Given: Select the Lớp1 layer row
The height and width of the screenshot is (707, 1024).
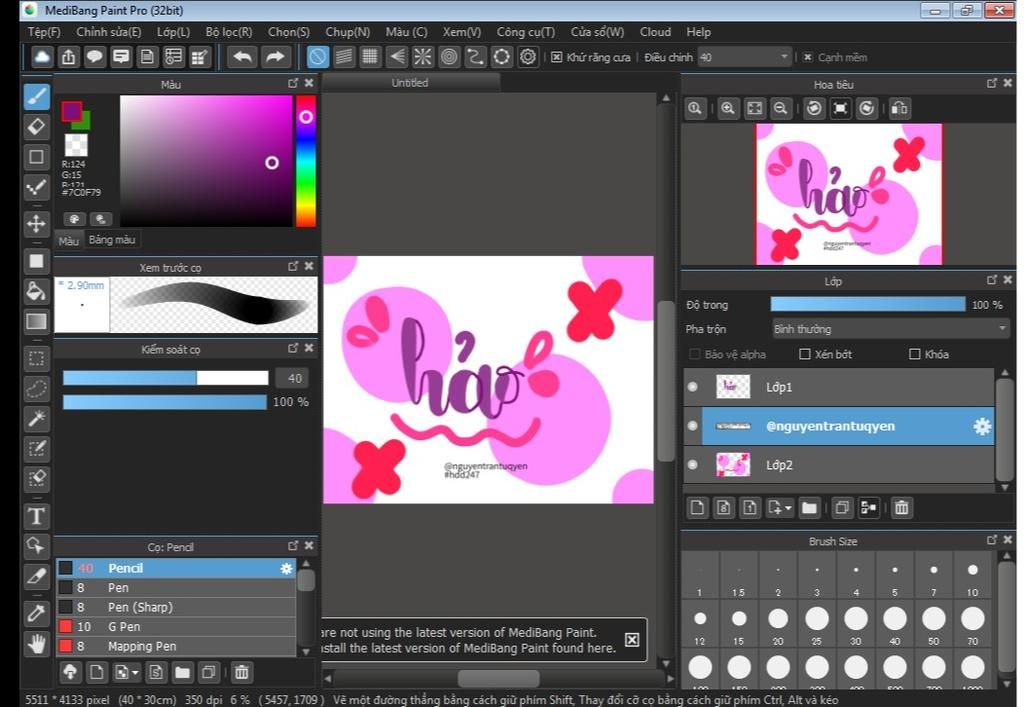Looking at the screenshot, I should coord(839,387).
